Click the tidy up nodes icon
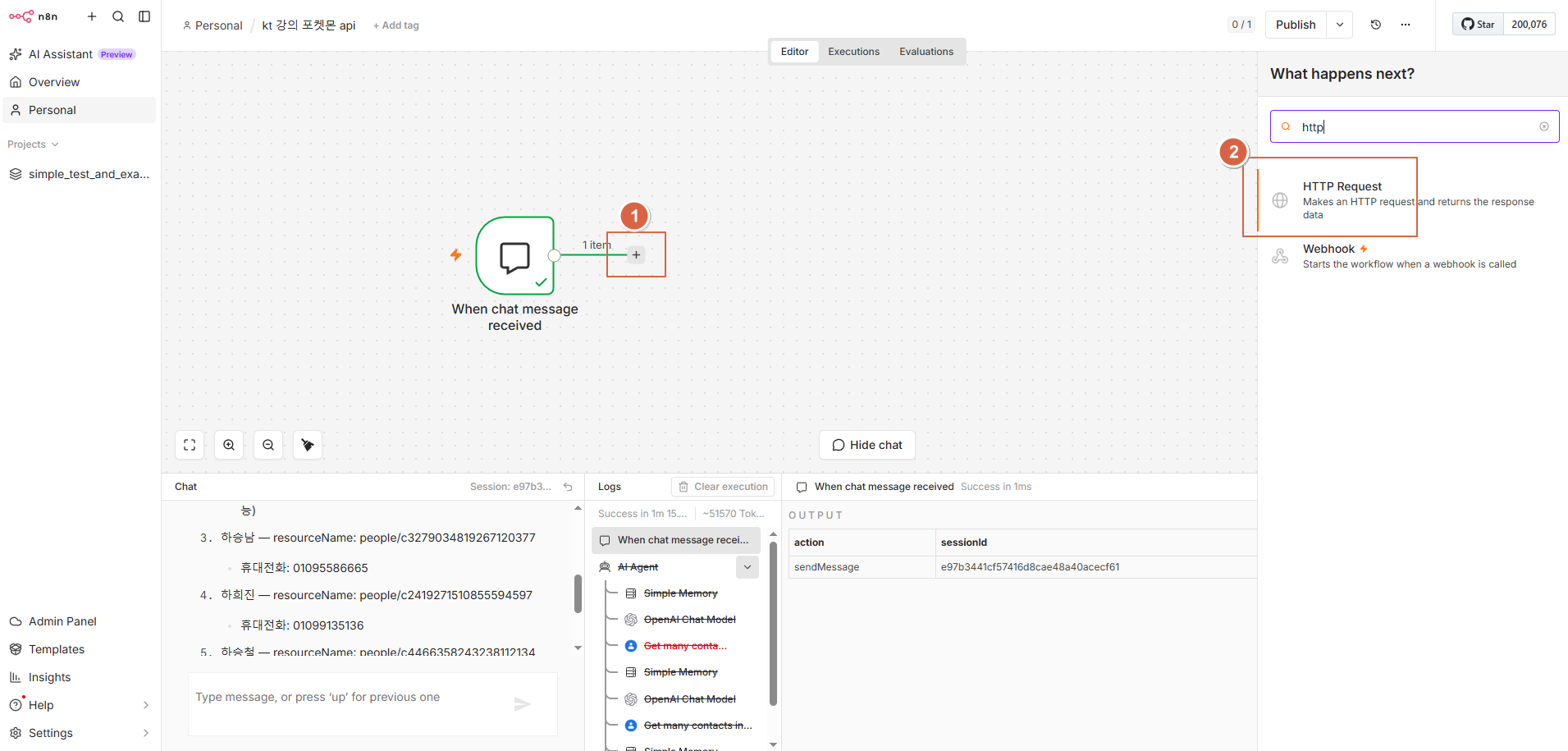Viewport: 1568px width, 751px height. point(308,445)
